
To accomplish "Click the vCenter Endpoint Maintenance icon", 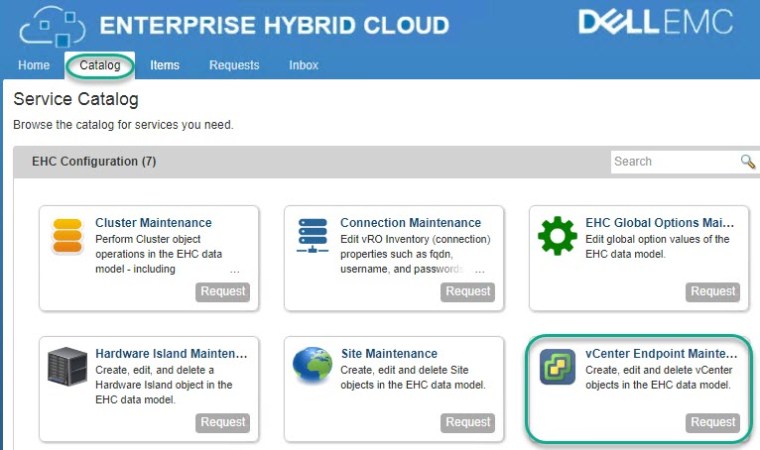I will [557, 367].
